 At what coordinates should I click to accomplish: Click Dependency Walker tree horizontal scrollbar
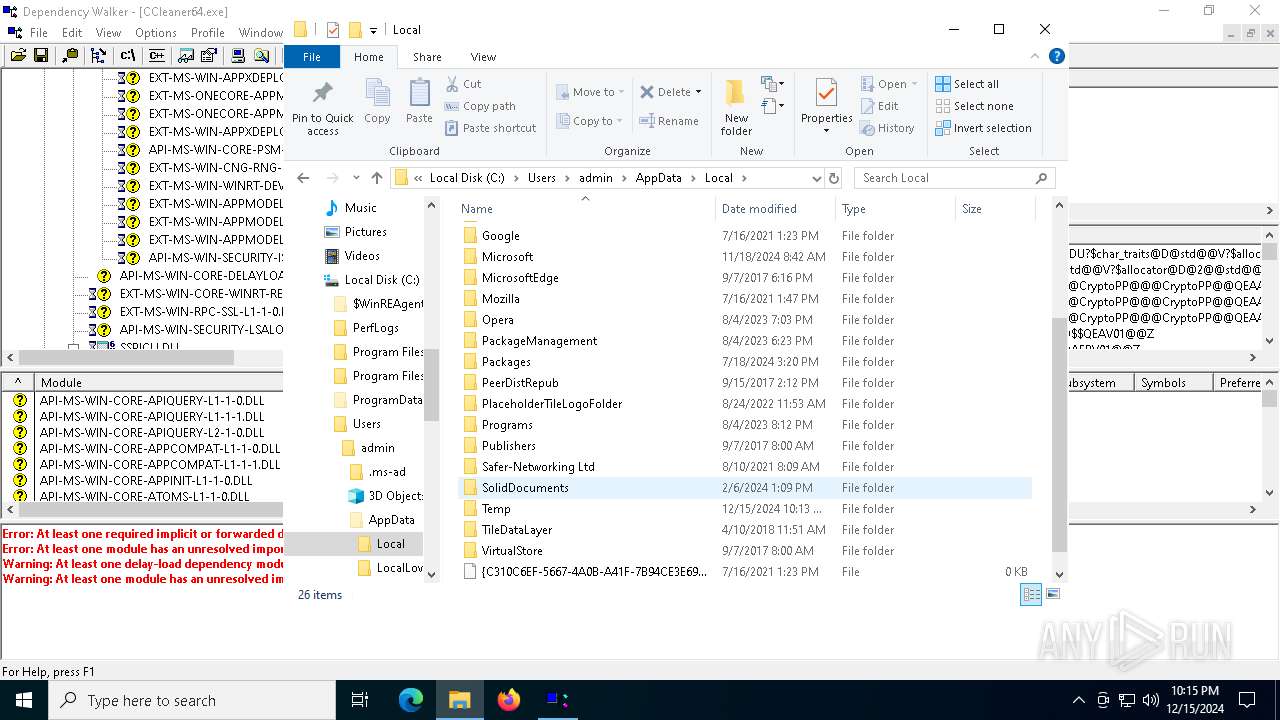coord(126,357)
